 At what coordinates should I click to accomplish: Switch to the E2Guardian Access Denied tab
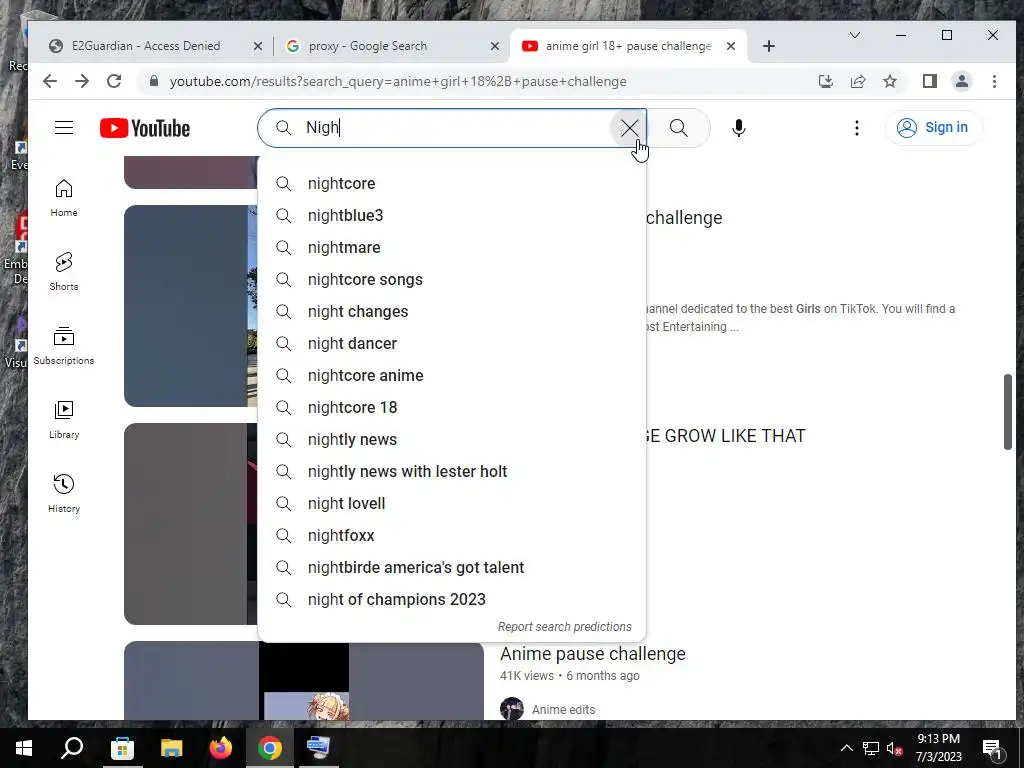(x=153, y=46)
